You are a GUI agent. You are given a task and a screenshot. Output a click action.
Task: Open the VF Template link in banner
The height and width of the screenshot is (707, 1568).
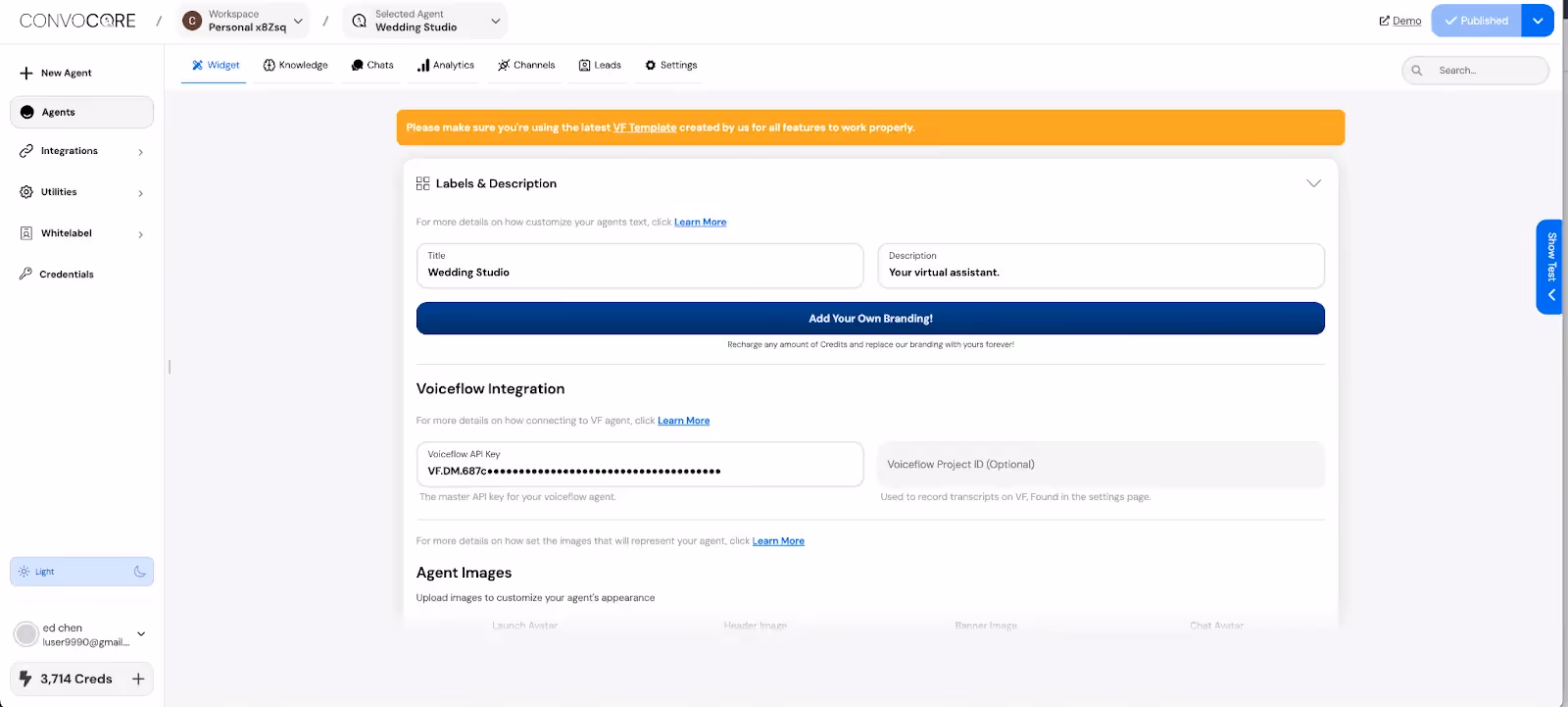point(645,127)
